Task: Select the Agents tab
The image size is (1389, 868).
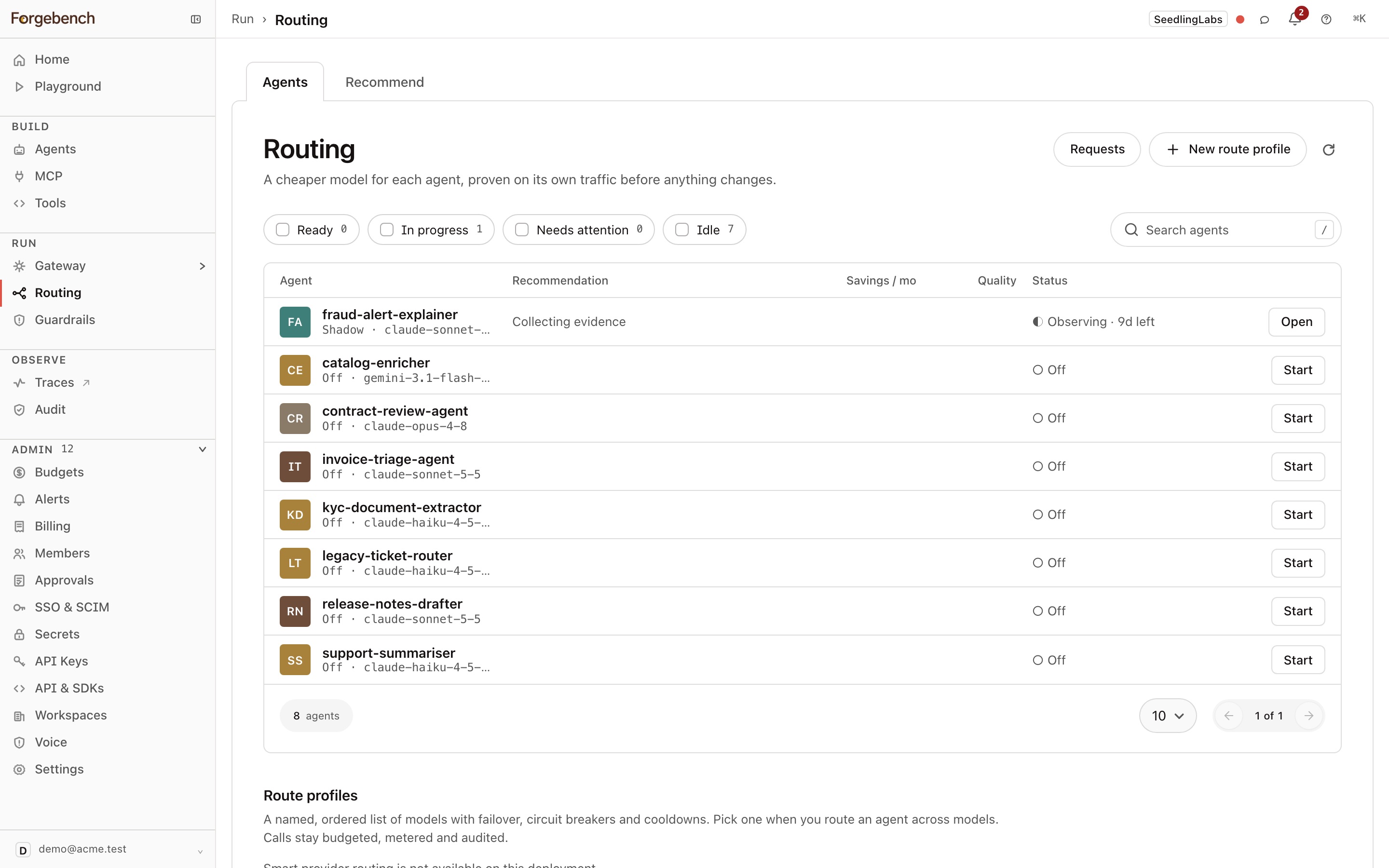Action: click(x=285, y=82)
